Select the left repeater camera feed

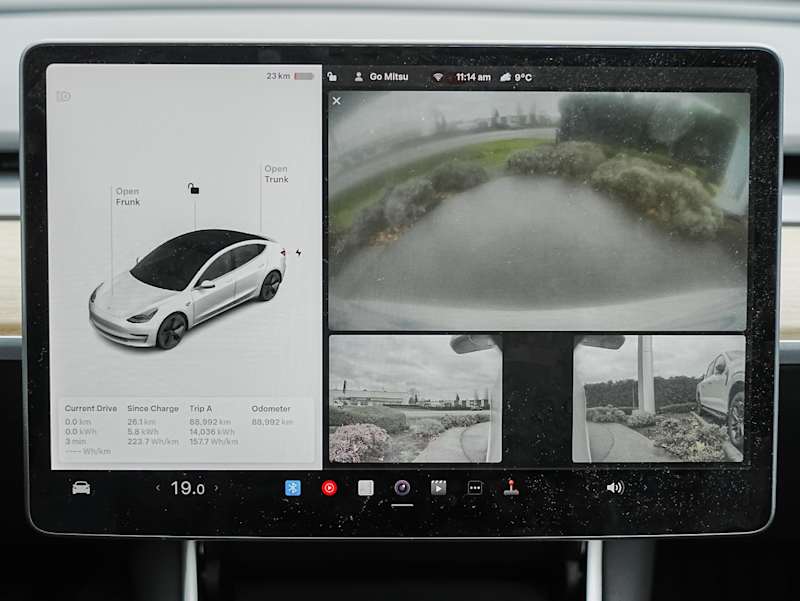pyautogui.click(x=415, y=398)
